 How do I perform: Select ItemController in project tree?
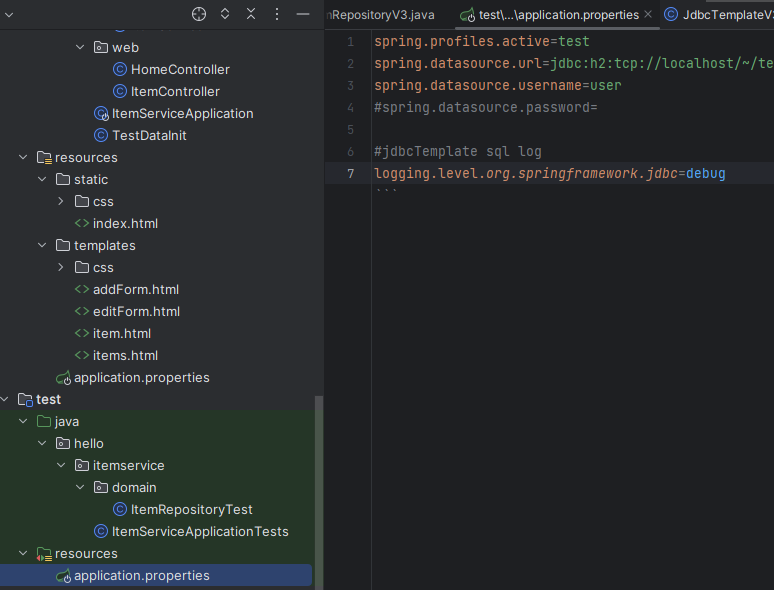pos(175,91)
